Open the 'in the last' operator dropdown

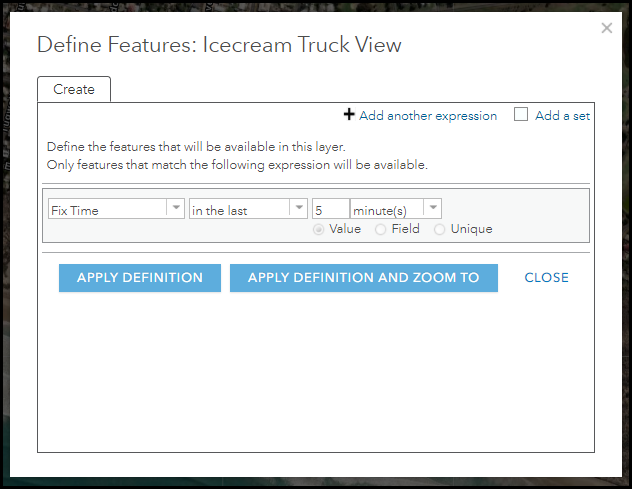(239, 210)
